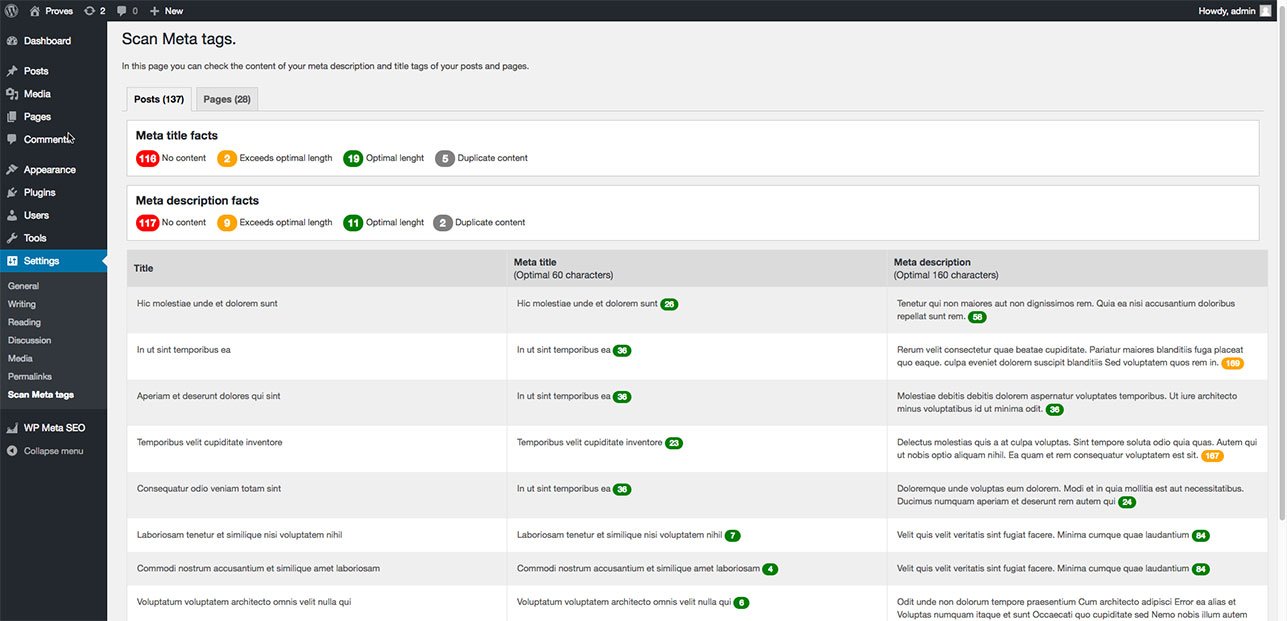Switch to the Pages (28) tab
This screenshot has height=621, width=1287.
tap(227, 99)
